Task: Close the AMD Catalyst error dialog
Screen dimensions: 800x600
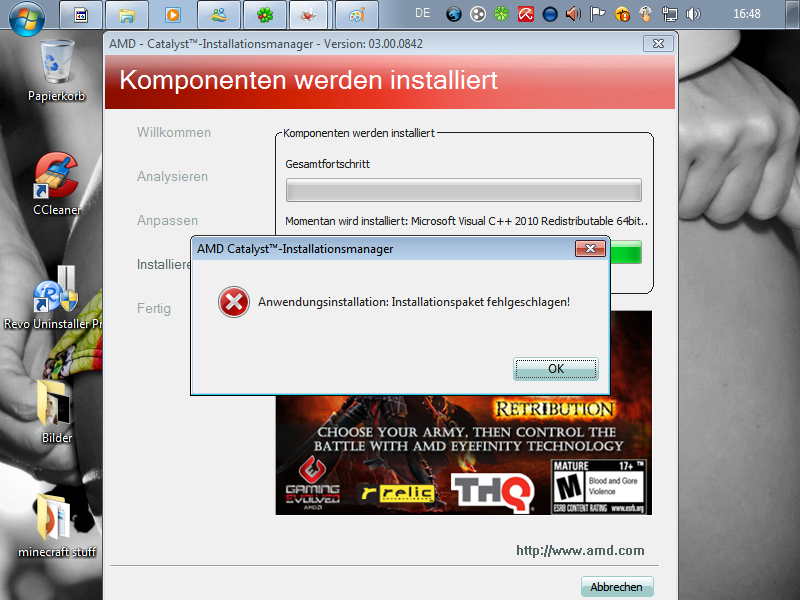Action: point(590,248)
